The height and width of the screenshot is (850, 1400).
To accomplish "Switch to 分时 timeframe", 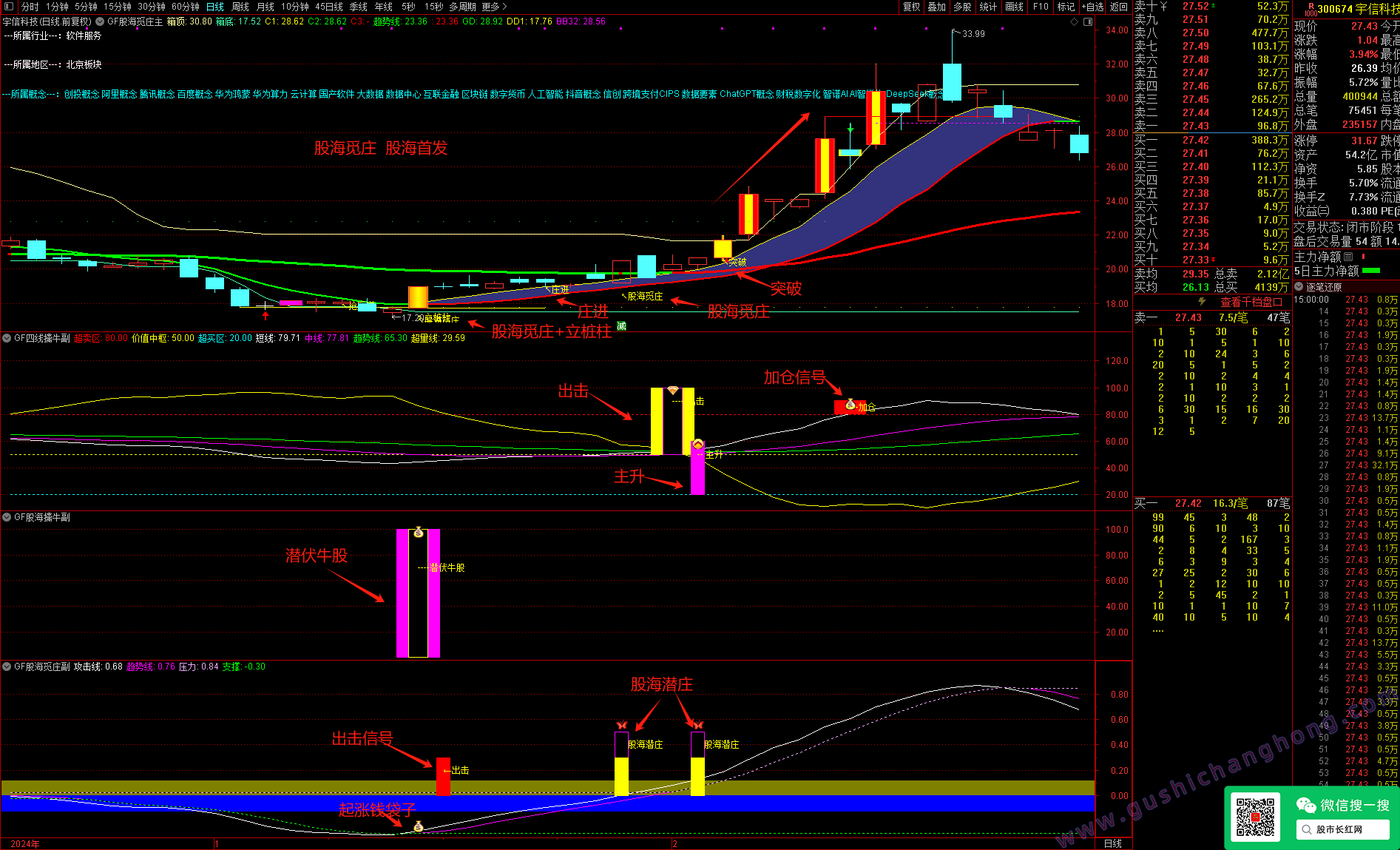I will click(30, 7).
